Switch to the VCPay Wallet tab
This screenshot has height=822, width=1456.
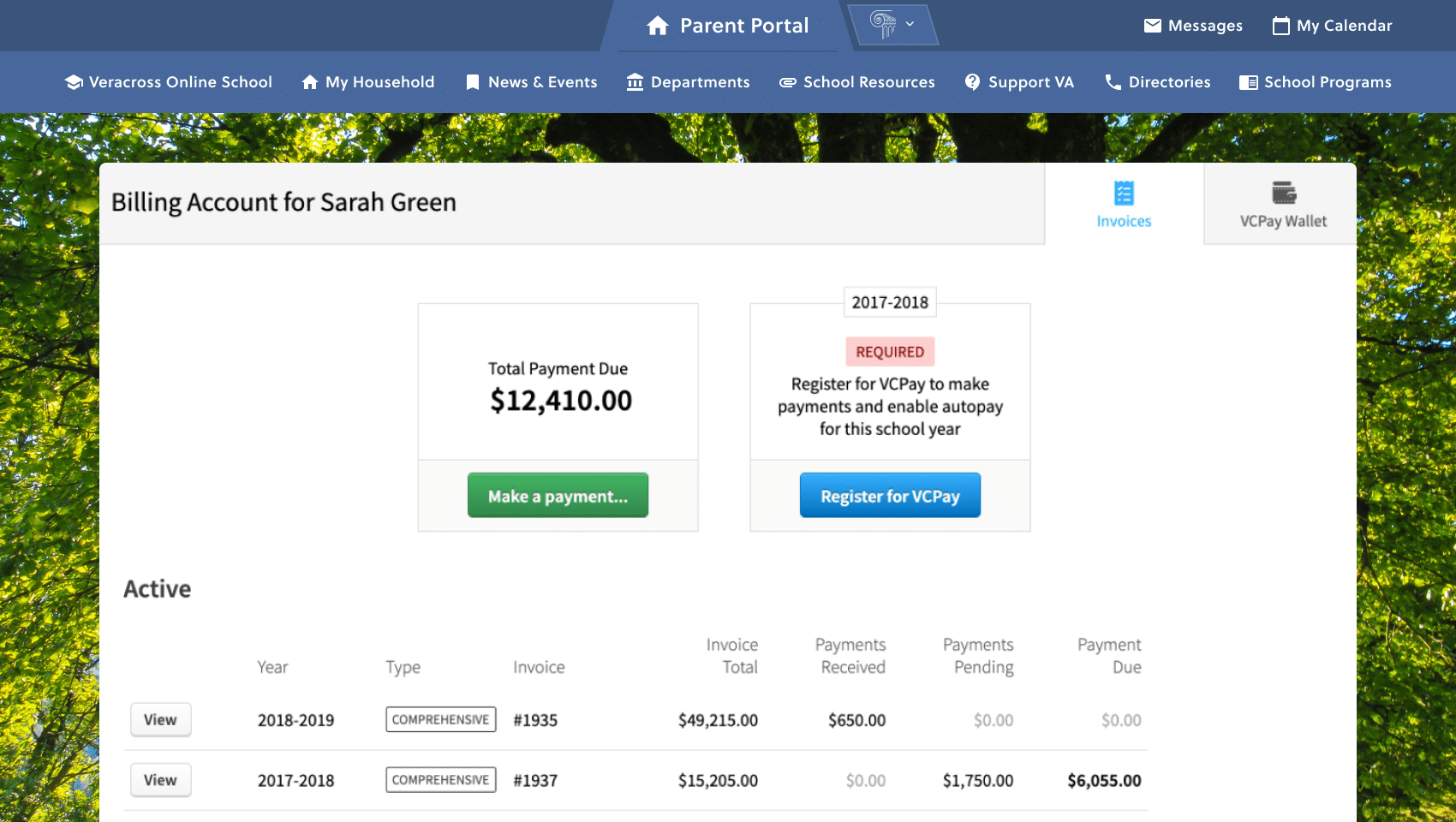coord(1283,205)
